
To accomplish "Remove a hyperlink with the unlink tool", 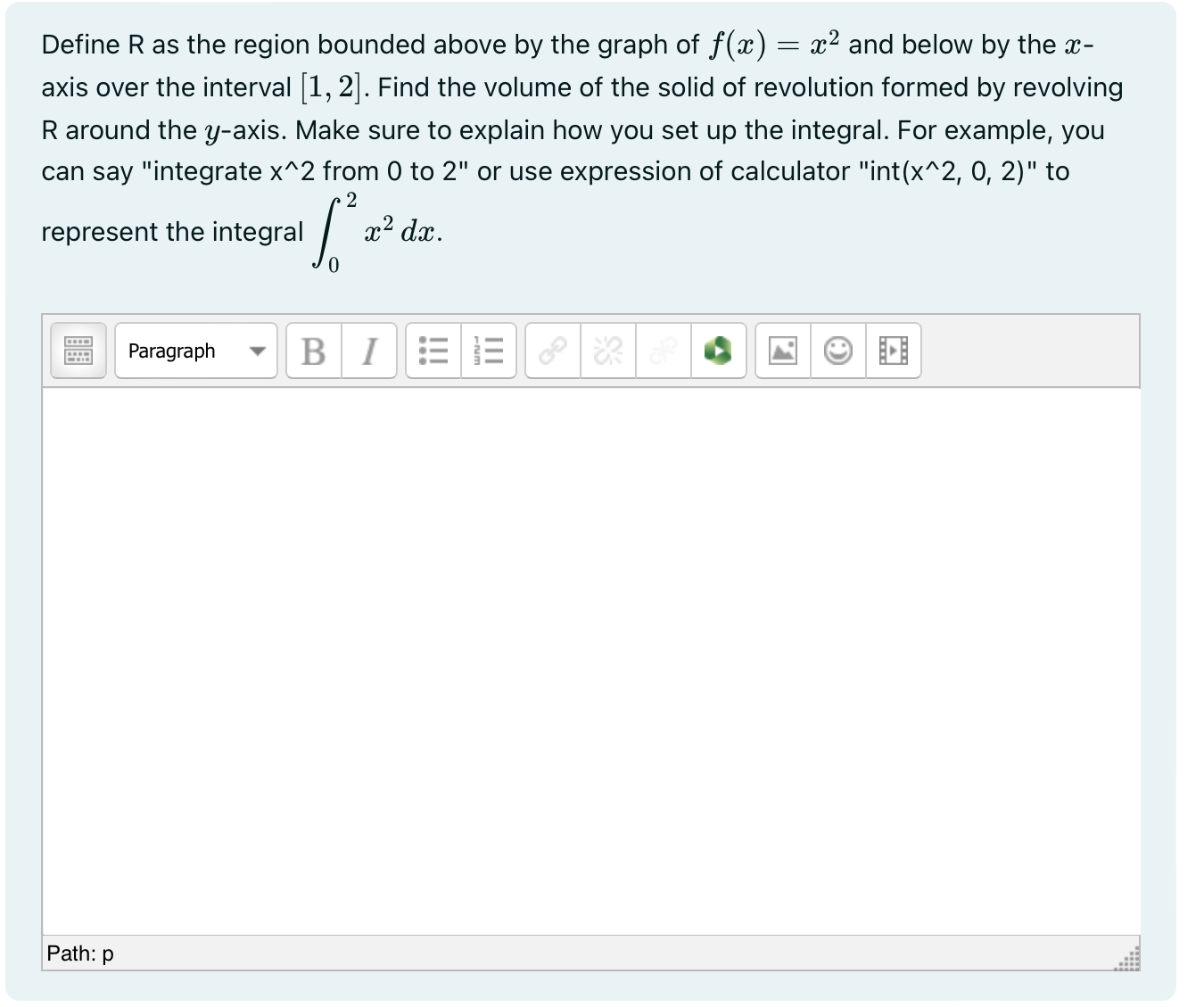I will [607, 351].
